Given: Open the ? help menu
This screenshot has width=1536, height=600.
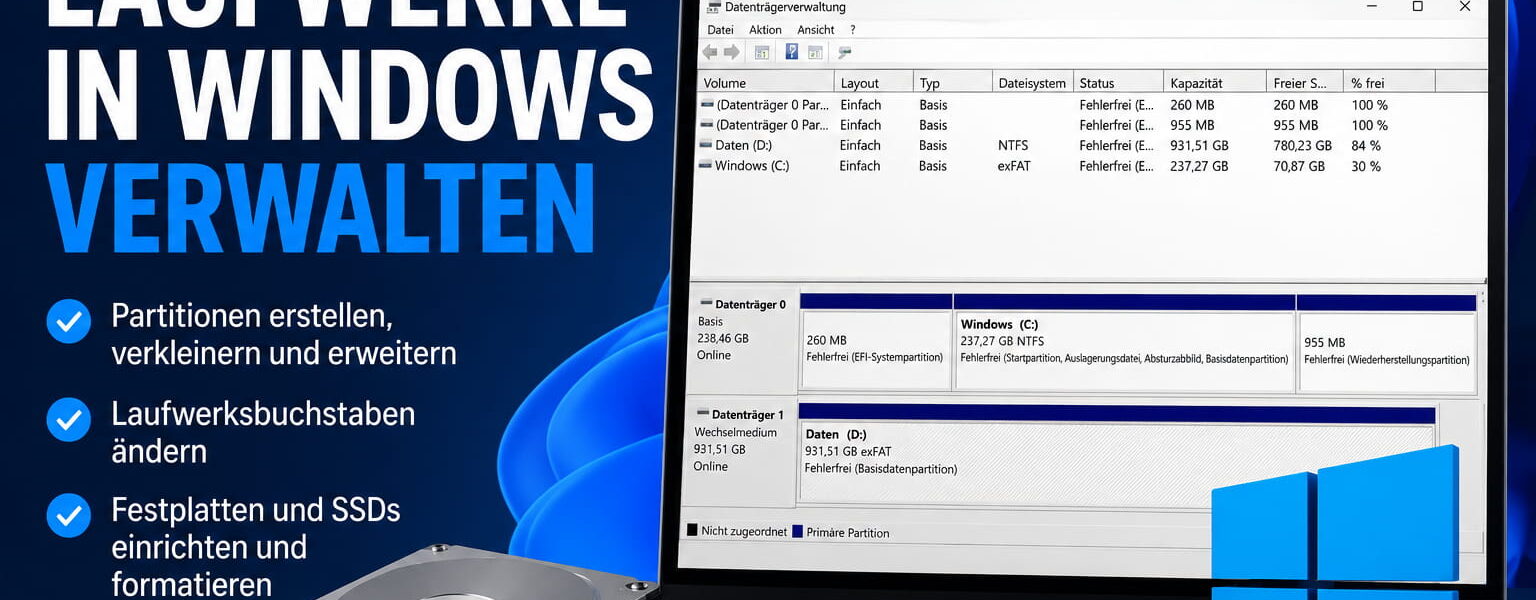Looking at the screenshot, I should tap(852, 30).
